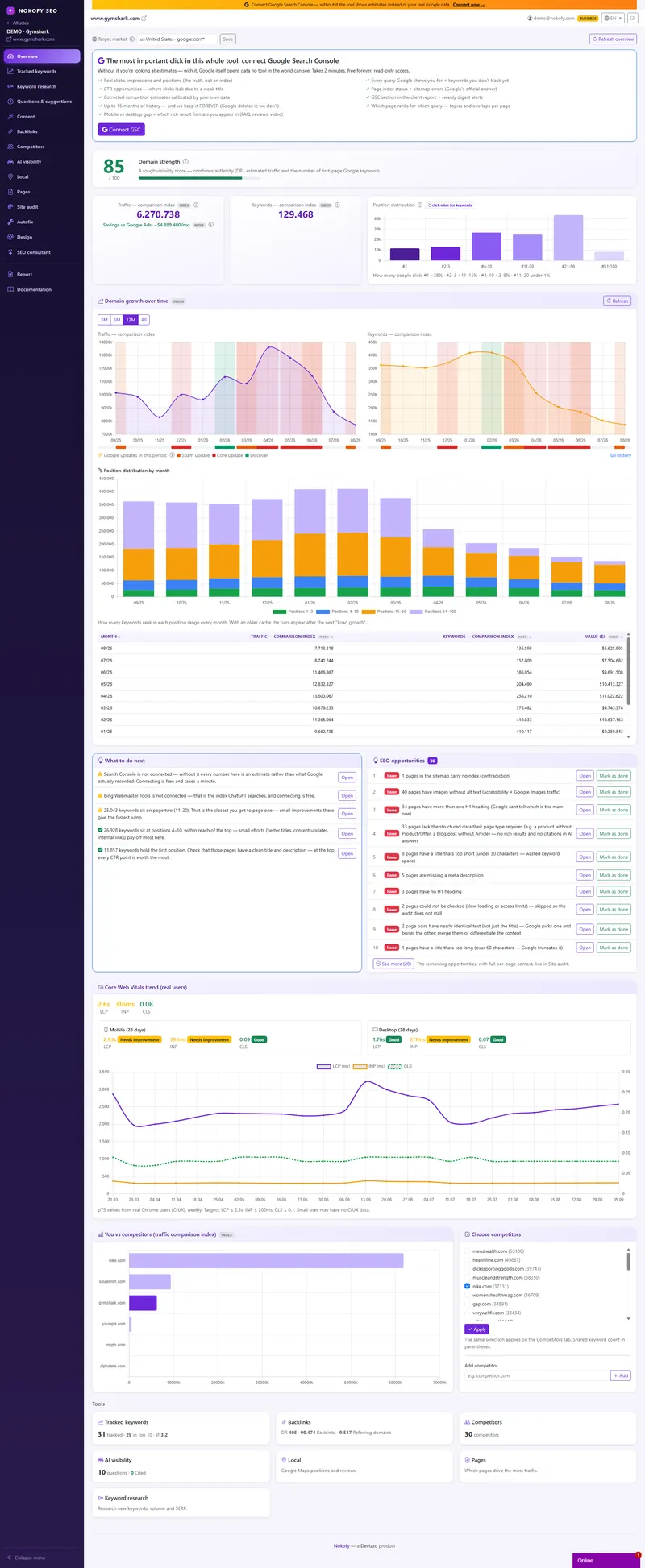Expand more SEO opportunities with See more (20)
The image size is (645, 1568).
coord(393,964)
